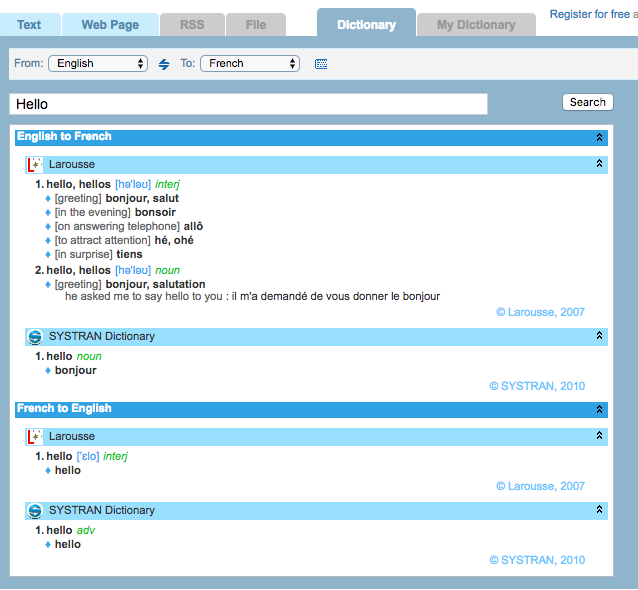Open the From language dropdown
Image resolution: width=638 pixels, height=590 pixels.
pos(98,63)
